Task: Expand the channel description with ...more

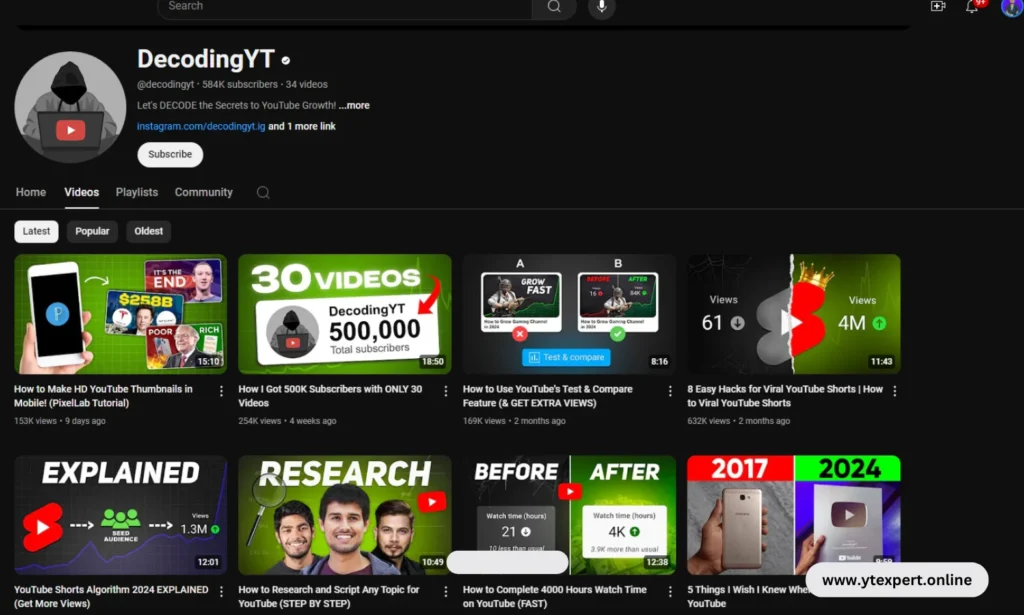Action: (x=354, y=104)
